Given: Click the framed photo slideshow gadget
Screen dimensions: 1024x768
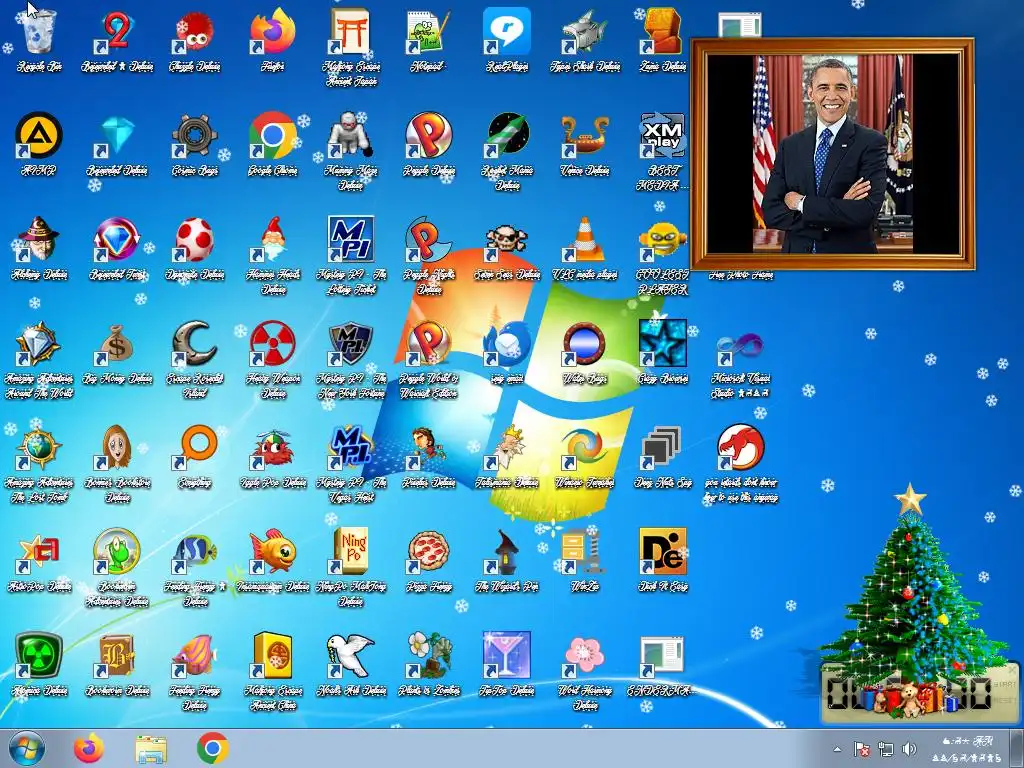Looking at the screenshot, I should [x=833, y=154].
